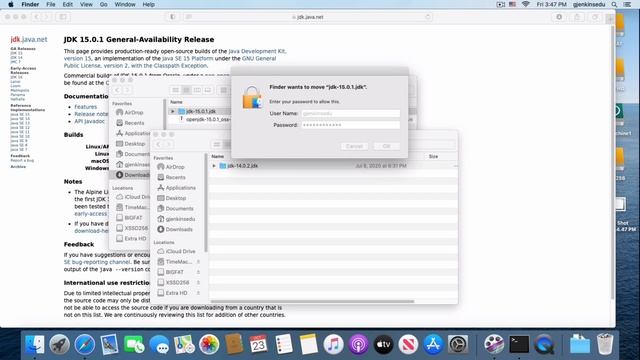Open the Trash in the Dock
The image size is (640, 360).
tap(605, 344)
